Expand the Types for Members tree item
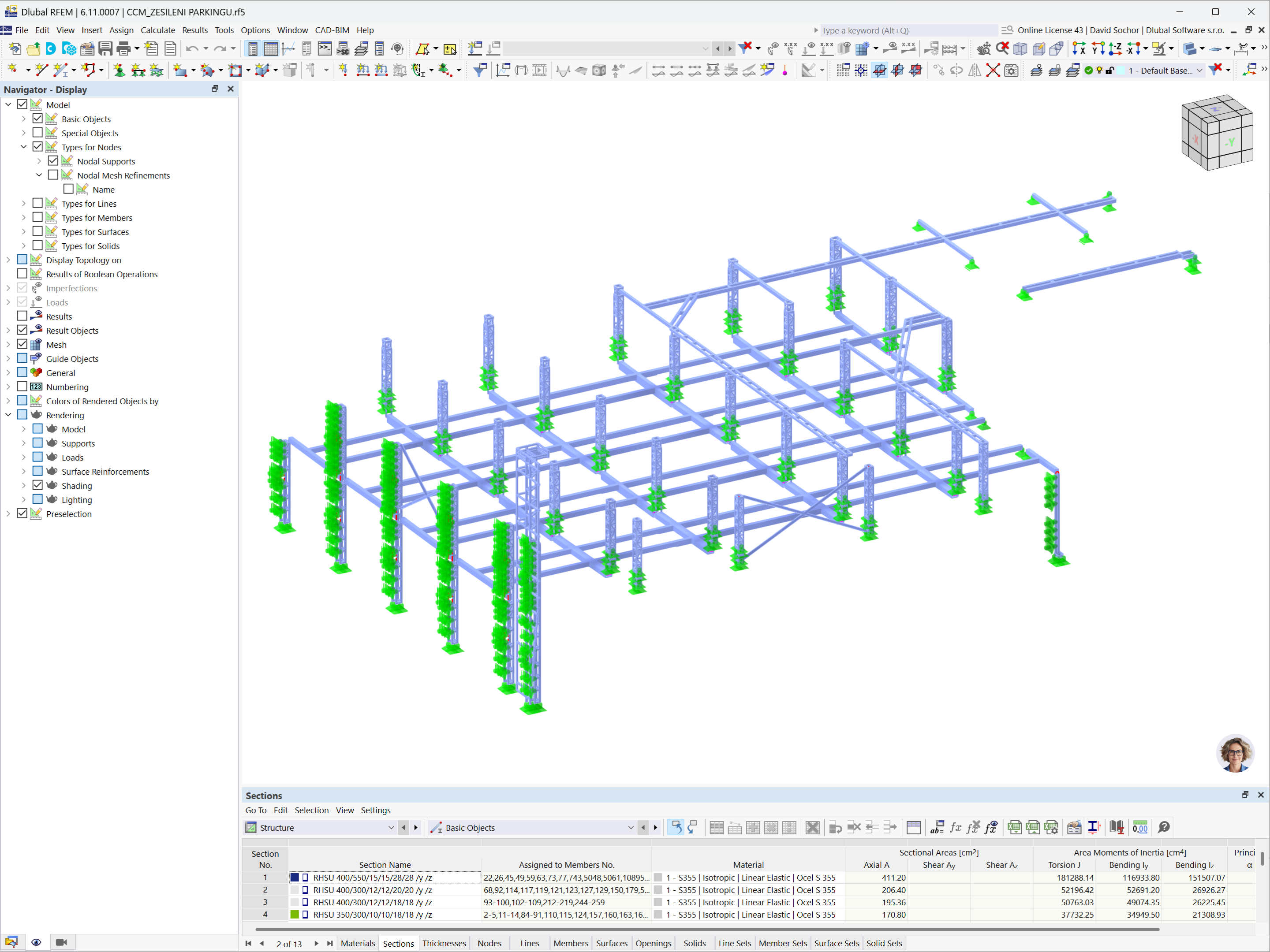The width and height of the screenshot is (1270, 952). (23, 217)
